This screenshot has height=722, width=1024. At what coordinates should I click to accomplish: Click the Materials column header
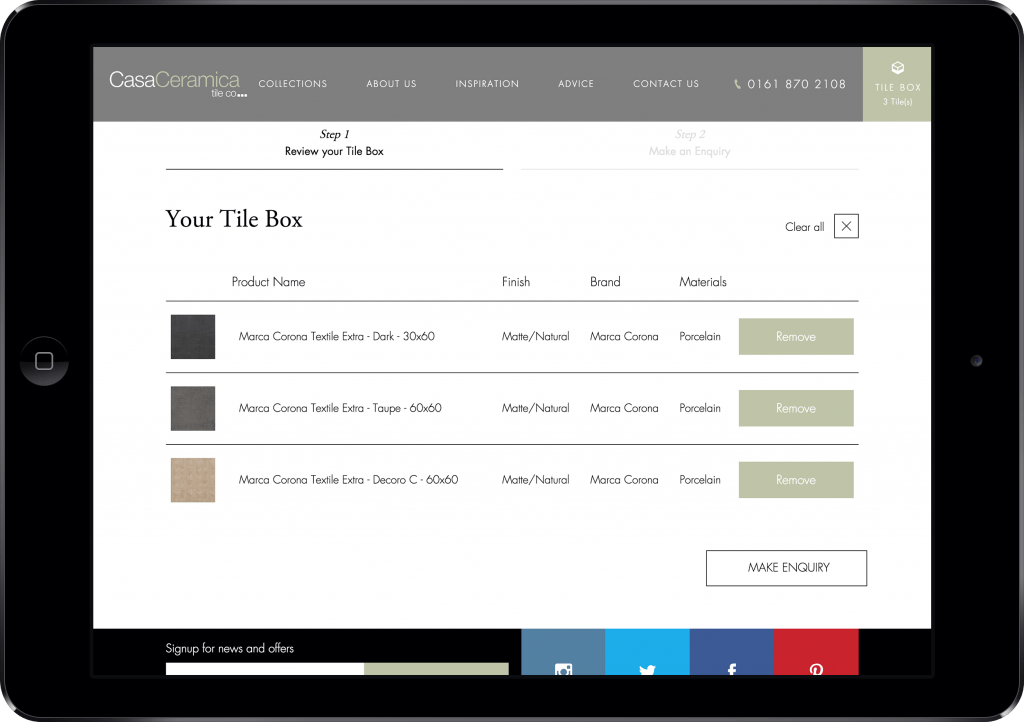pos(703,282)
